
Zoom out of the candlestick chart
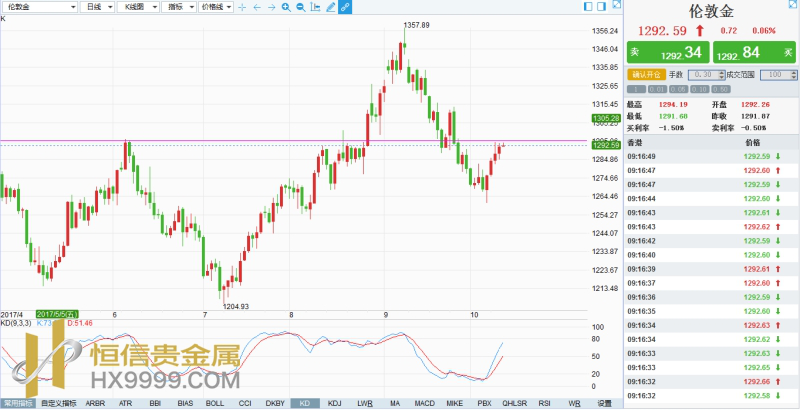(x=301, y=7)
